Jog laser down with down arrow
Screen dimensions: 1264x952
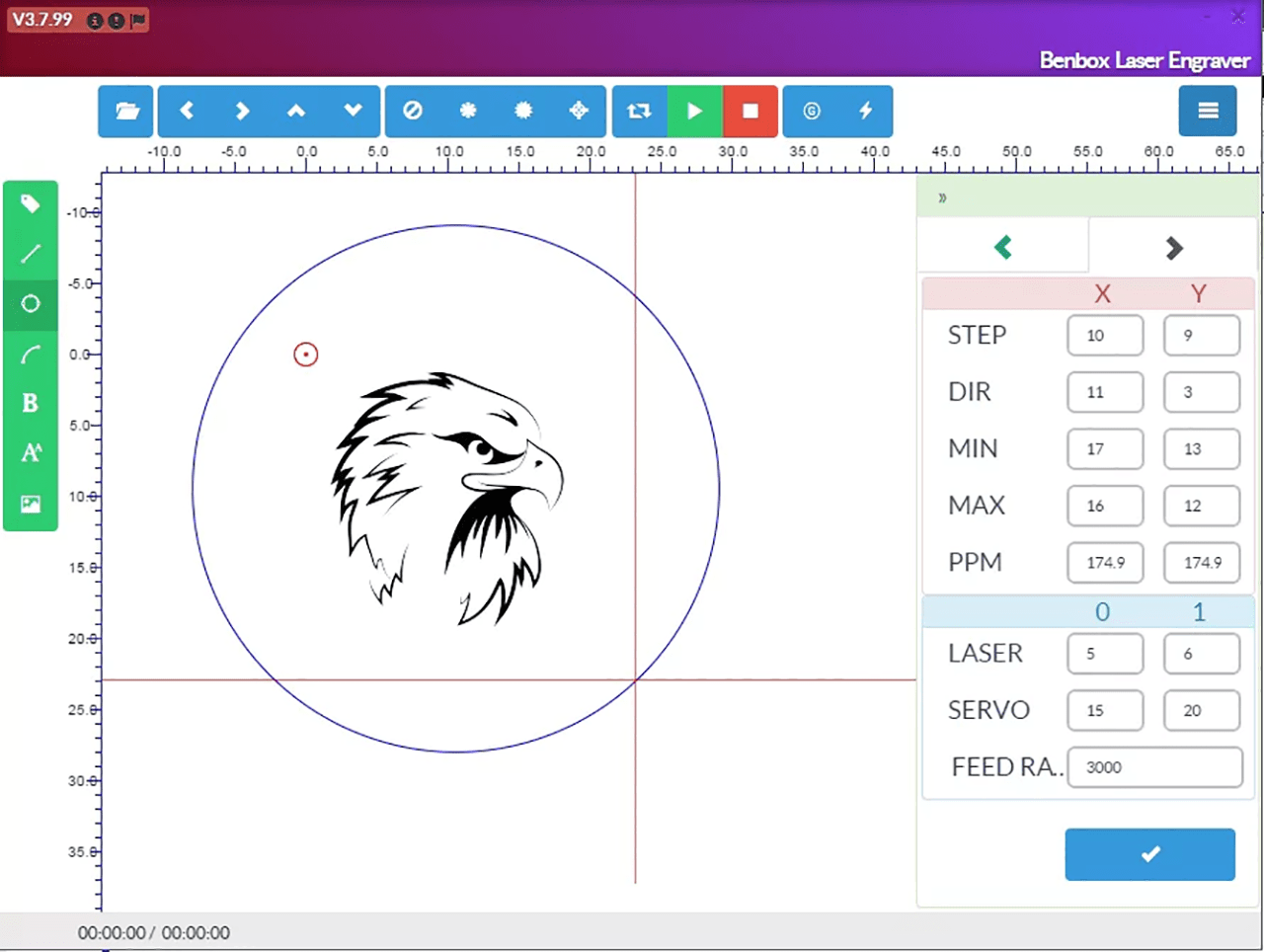(353, 111)
